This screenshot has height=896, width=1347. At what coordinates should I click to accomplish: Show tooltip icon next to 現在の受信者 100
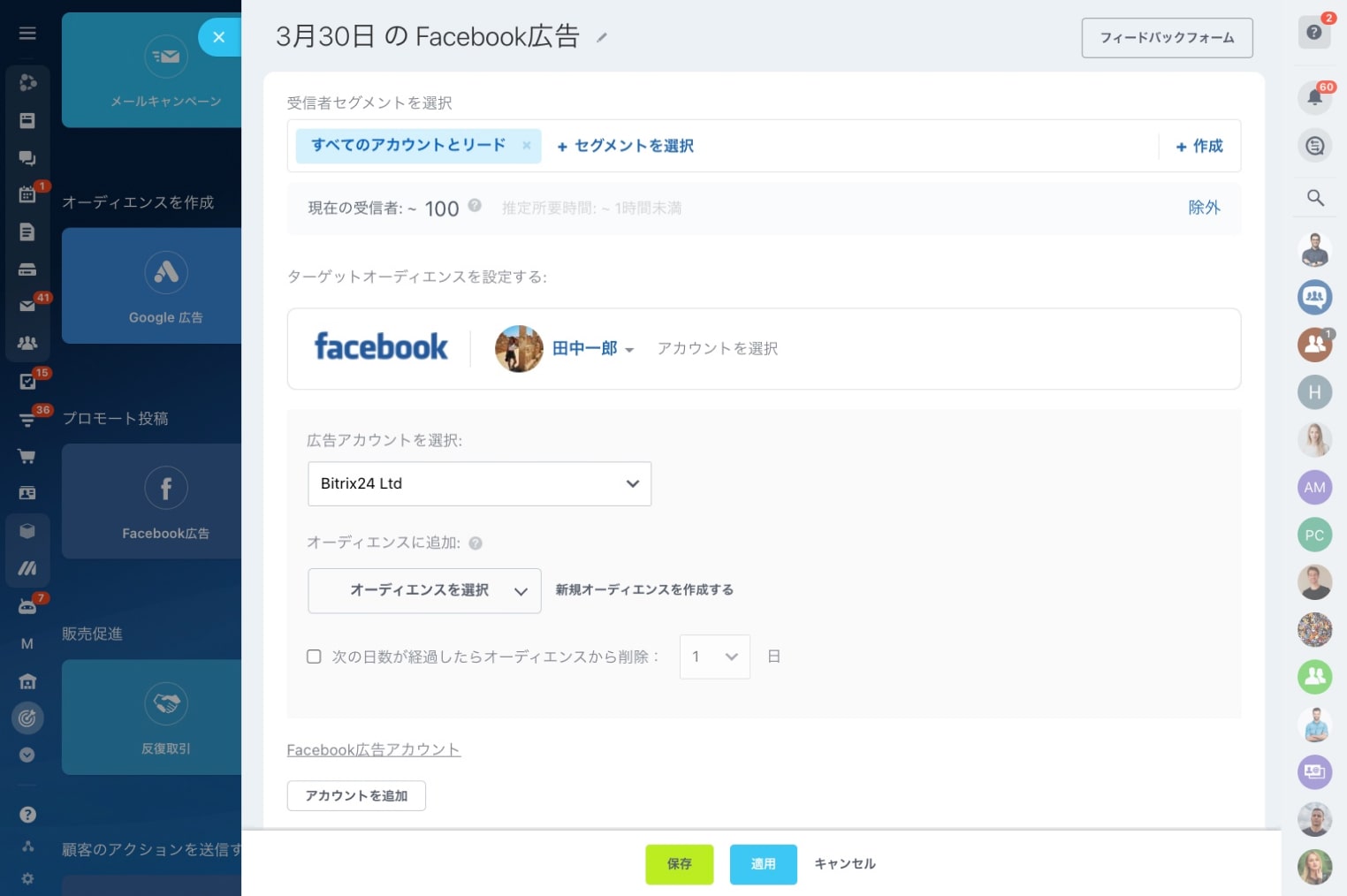pyautogui.click(x=475, y=206)
